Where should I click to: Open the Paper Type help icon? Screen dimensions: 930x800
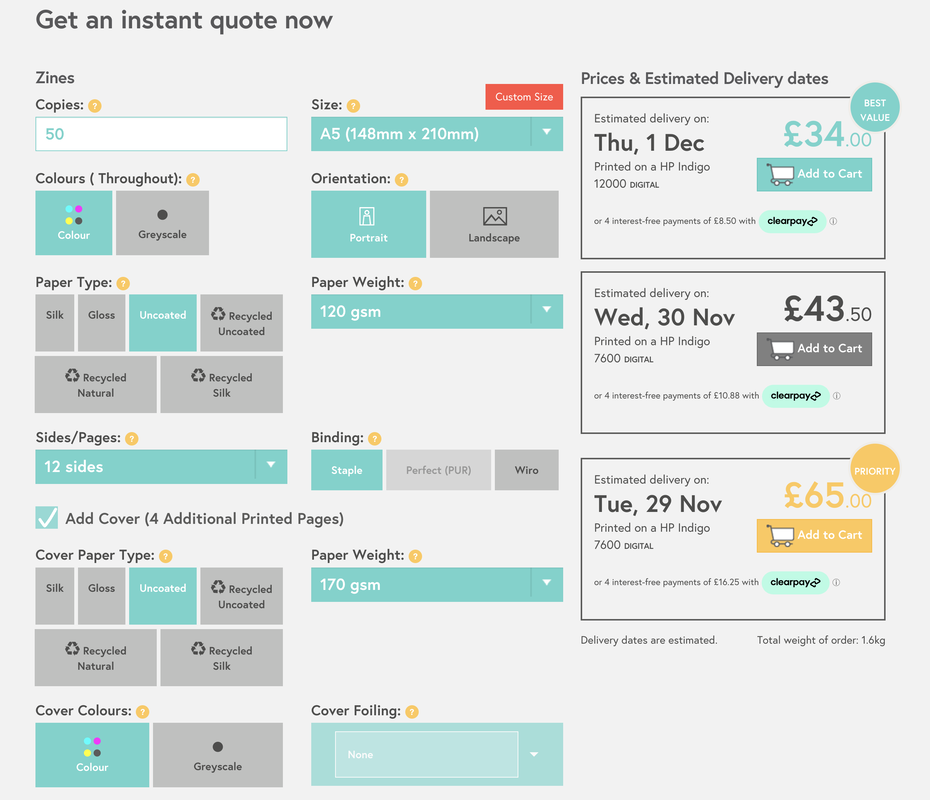pyautogui.click(x=123, y=283)
